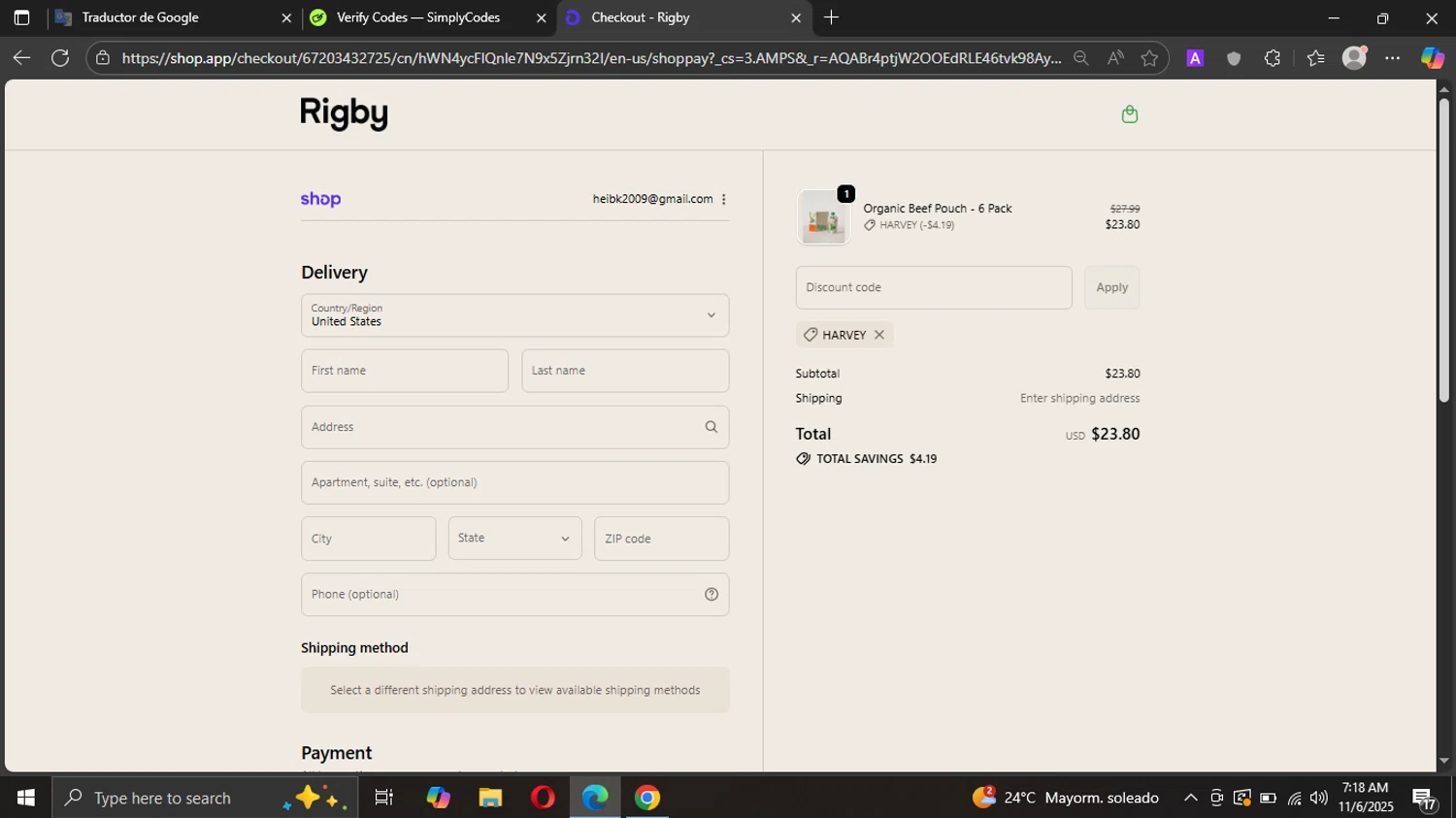Click the address bar URL
The image size is (1456, 818).
point(591,58)
